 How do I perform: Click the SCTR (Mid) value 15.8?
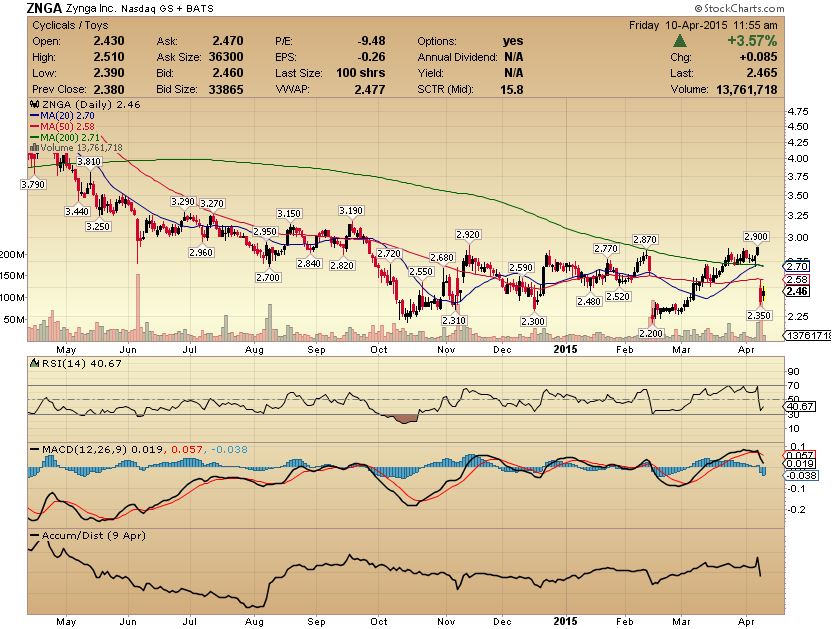click(512, 89)
